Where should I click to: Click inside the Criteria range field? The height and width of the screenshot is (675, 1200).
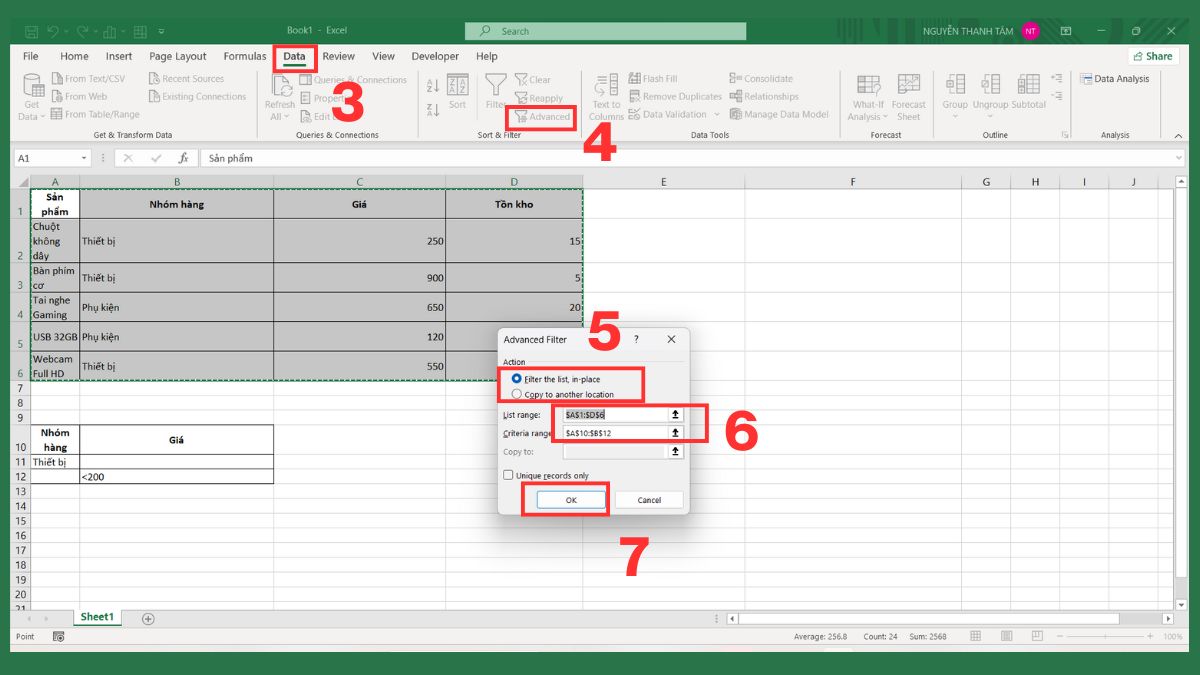point(610,433)
